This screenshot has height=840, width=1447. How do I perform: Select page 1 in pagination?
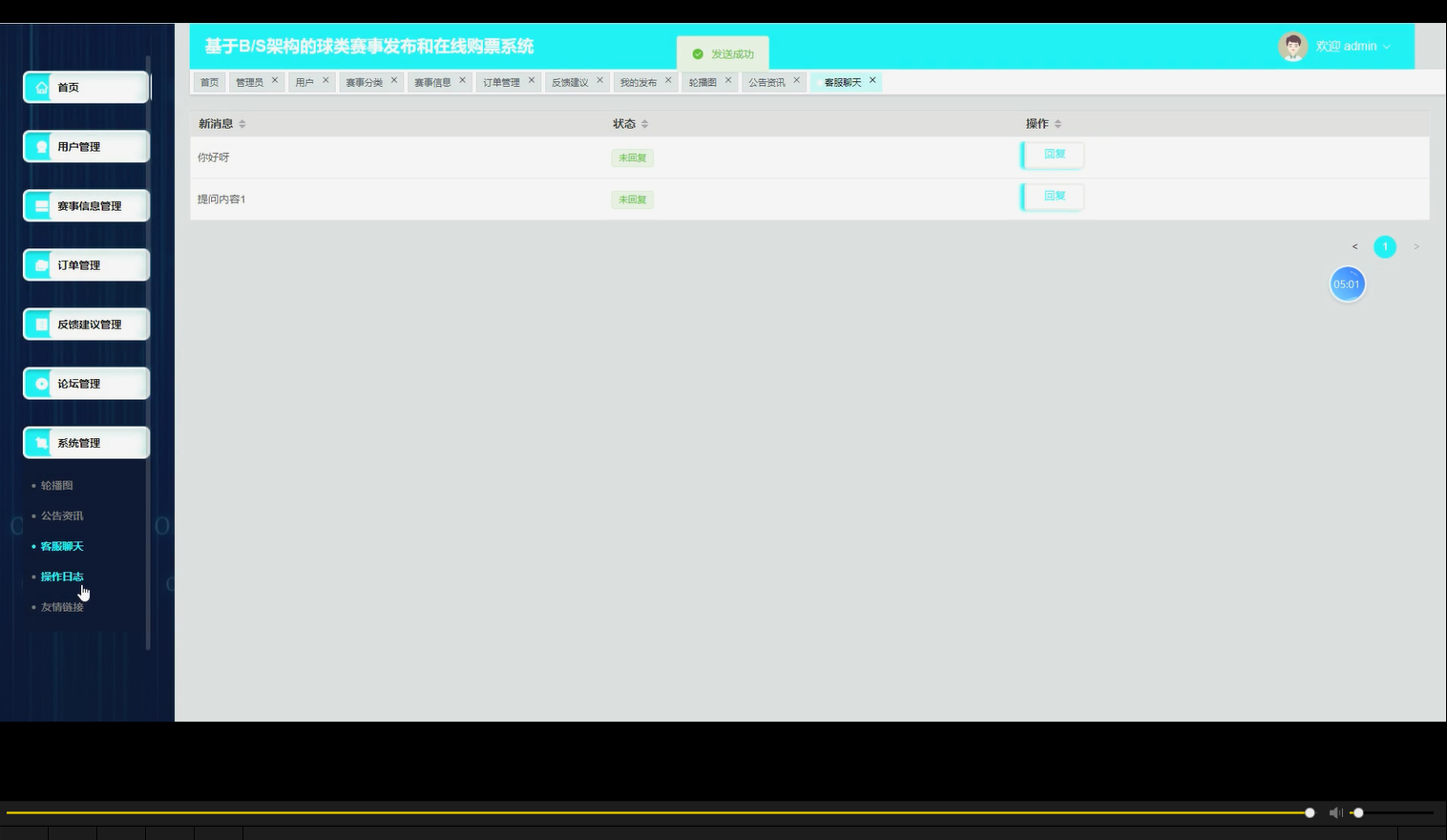click(1385, 247)
